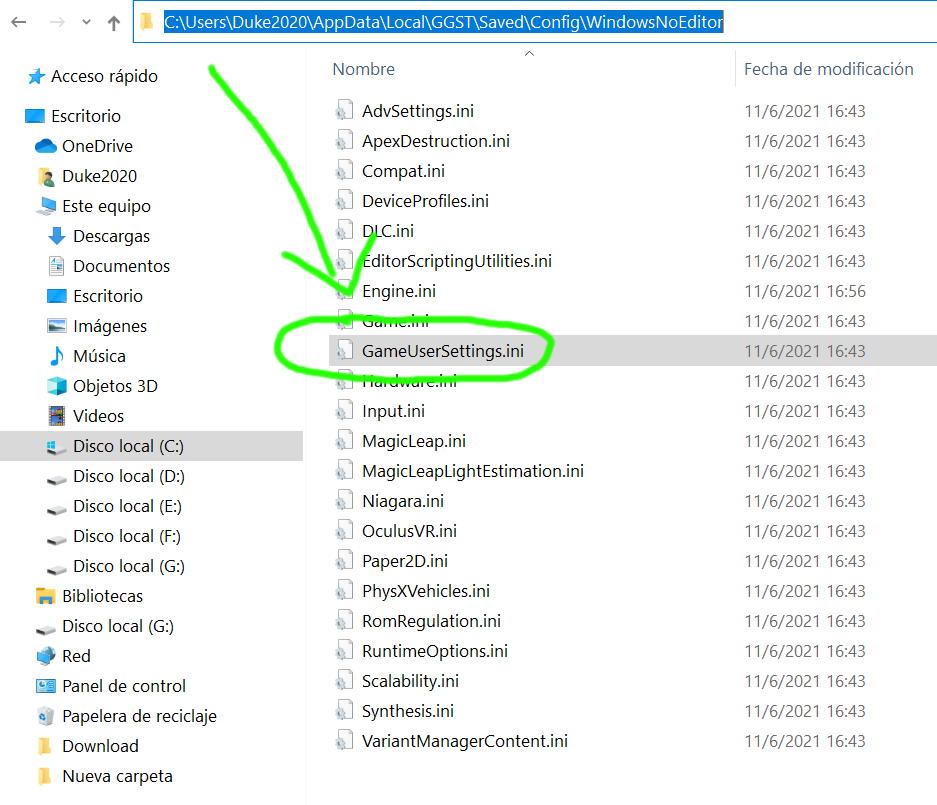Open the Música note icon folder
This screenshot has width=937, height=805.
coord(57,356)
